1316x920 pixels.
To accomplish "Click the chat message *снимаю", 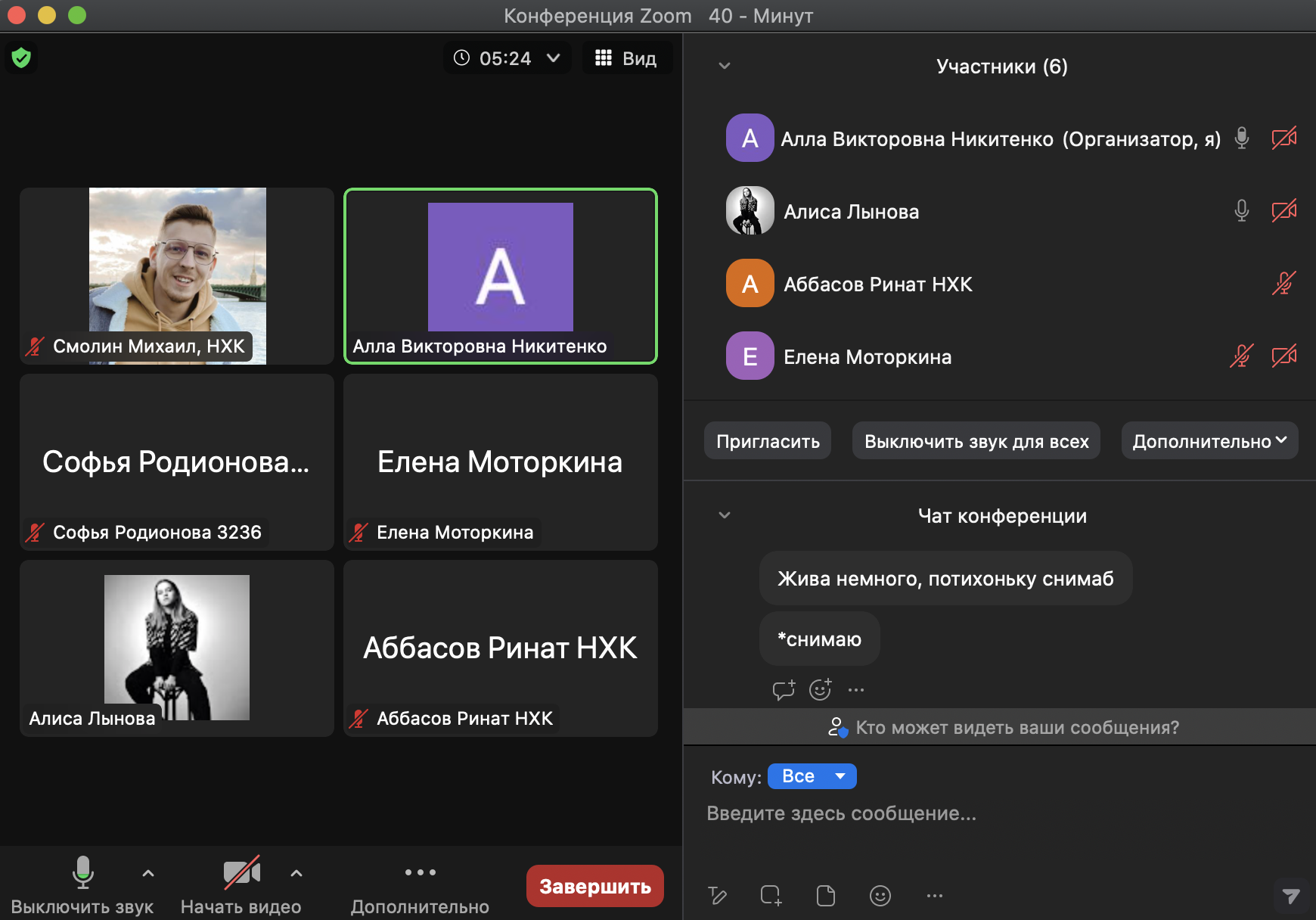I will pyautogui.click(x=819, y=639).
